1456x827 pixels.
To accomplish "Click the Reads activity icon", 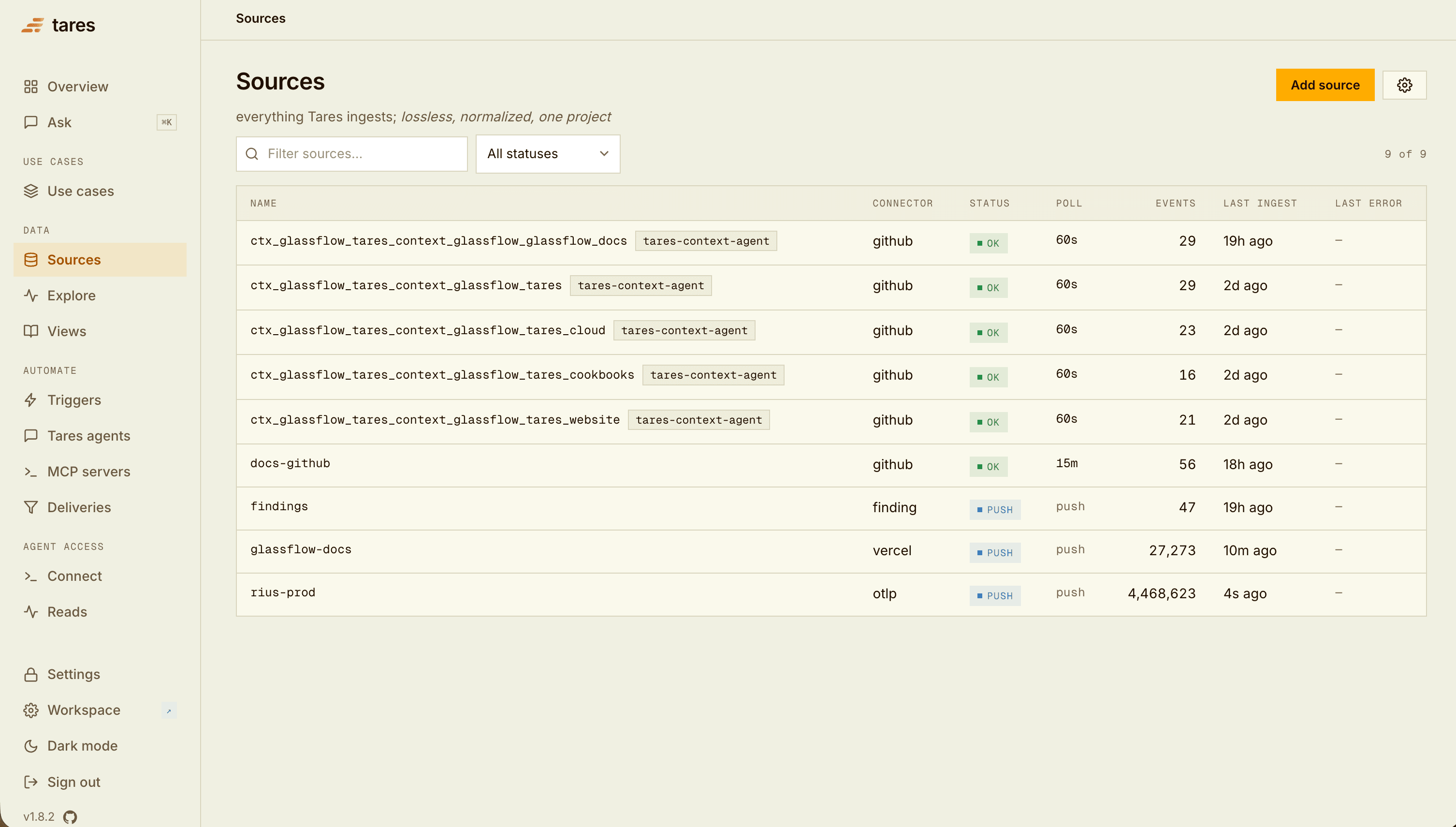I will (x=30, y=612).
